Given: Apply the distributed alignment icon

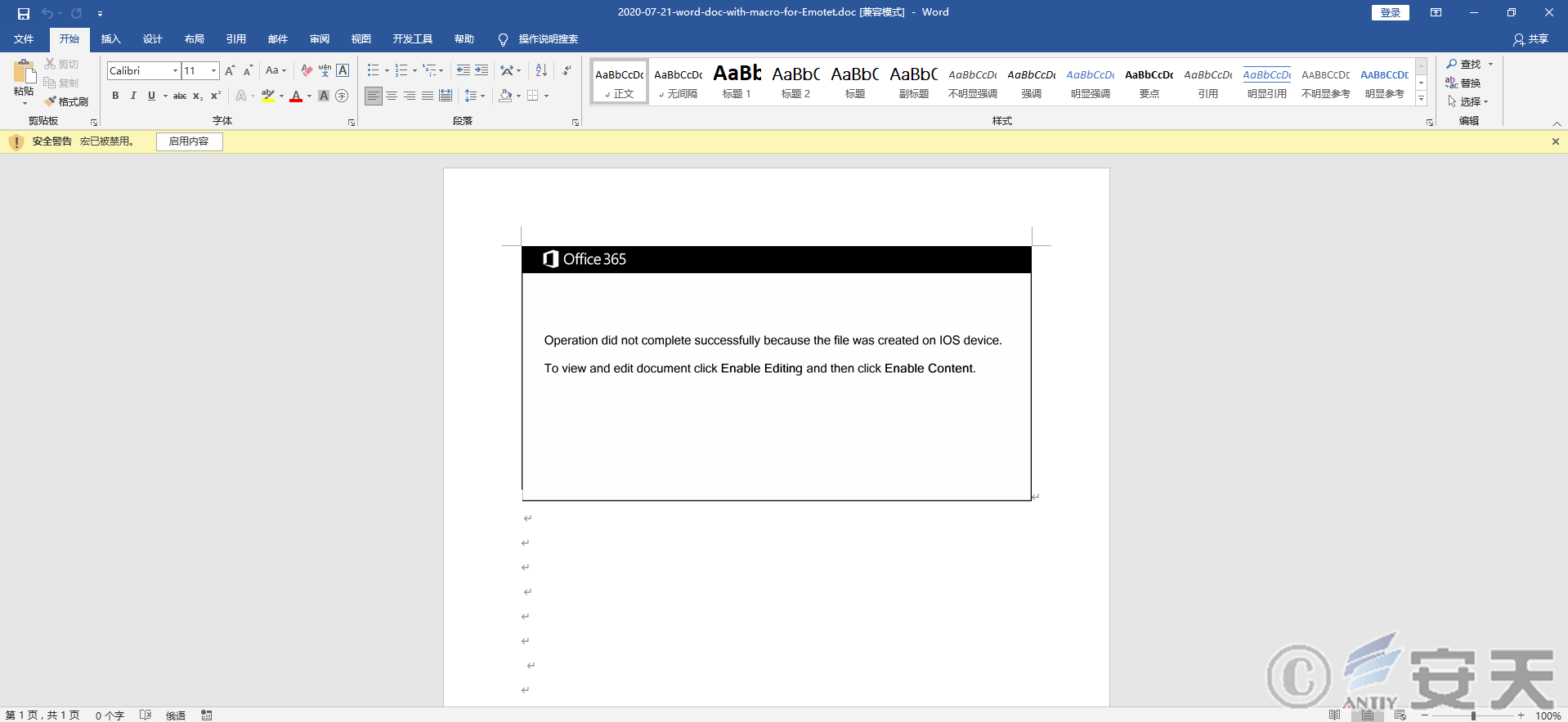Looking at the screenshot, I should click(446, 96).
